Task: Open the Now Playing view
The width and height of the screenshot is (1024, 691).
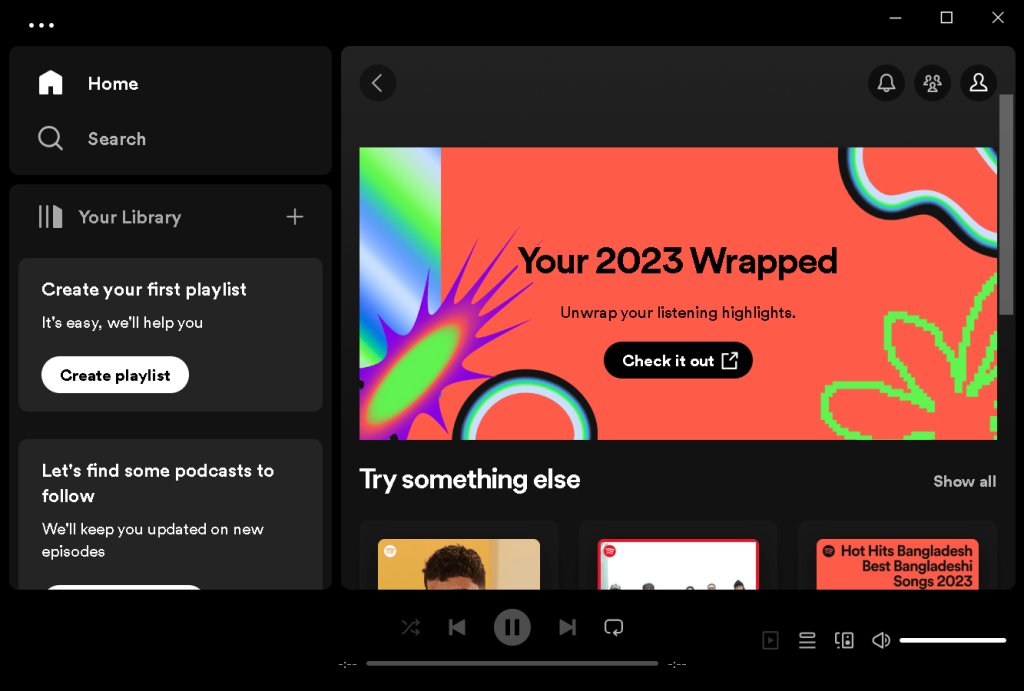Action: pyautogui.click(x=770, y=640)
